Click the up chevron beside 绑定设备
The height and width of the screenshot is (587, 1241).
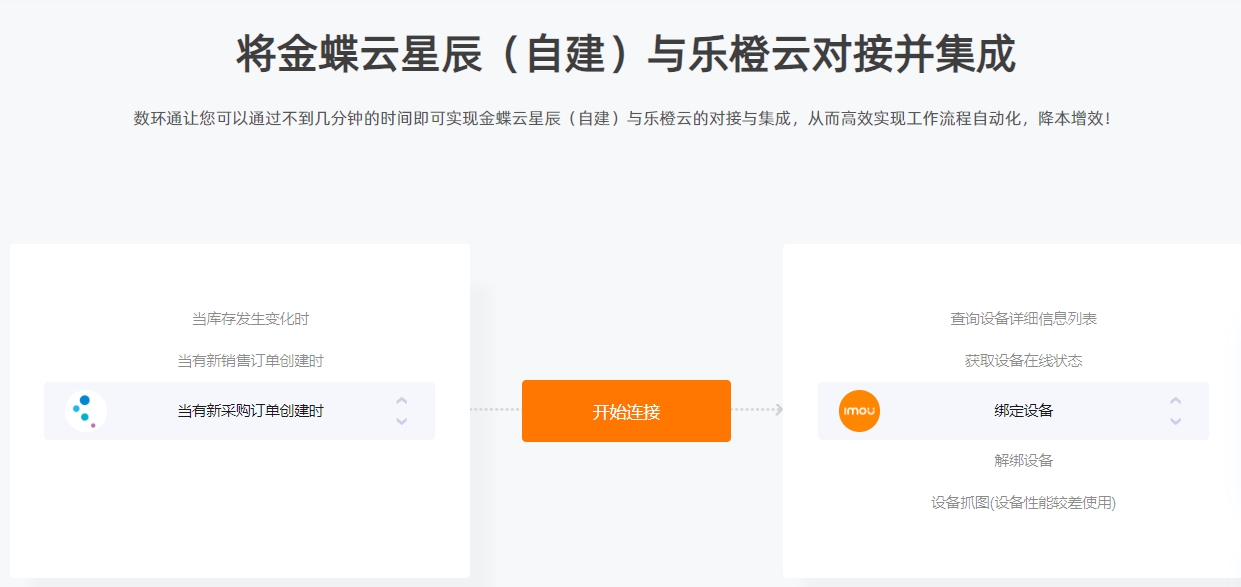click(x=1175, y=401)
